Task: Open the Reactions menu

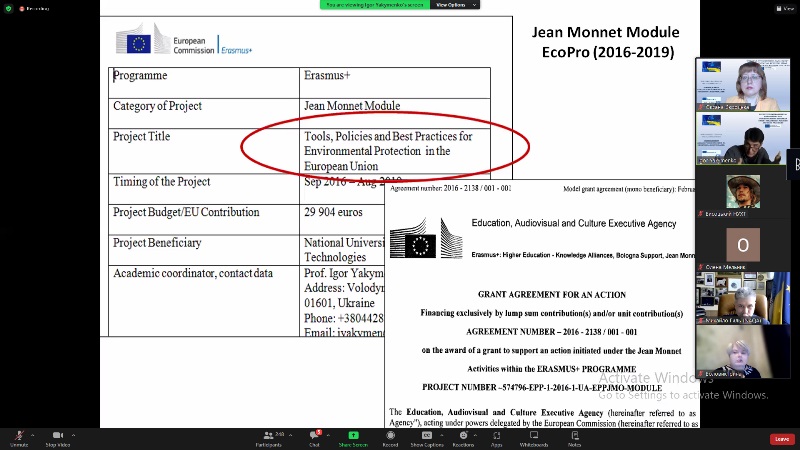Action: coord(463,438)
